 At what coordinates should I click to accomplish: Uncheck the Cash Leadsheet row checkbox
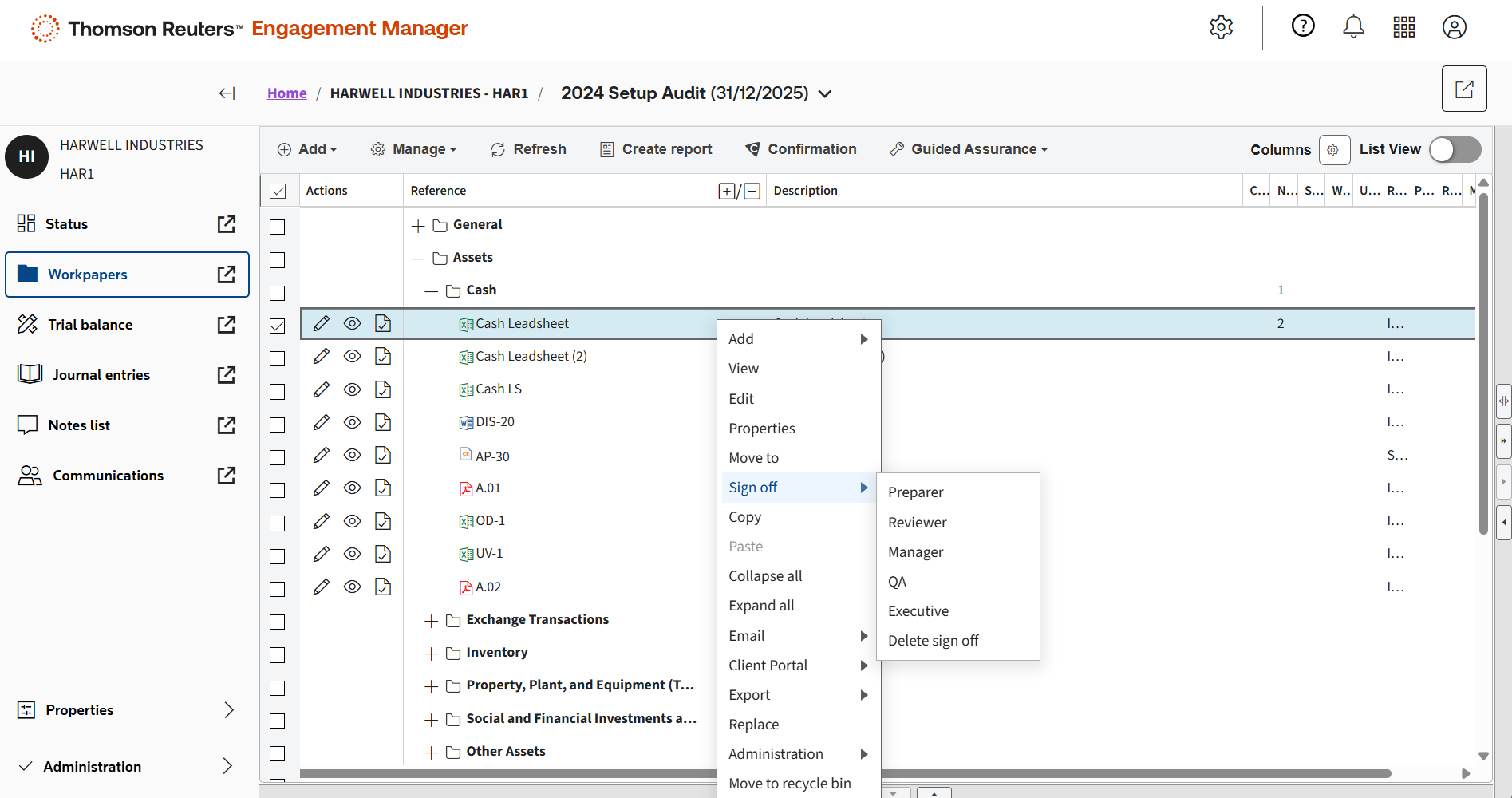tap(278, 326)
